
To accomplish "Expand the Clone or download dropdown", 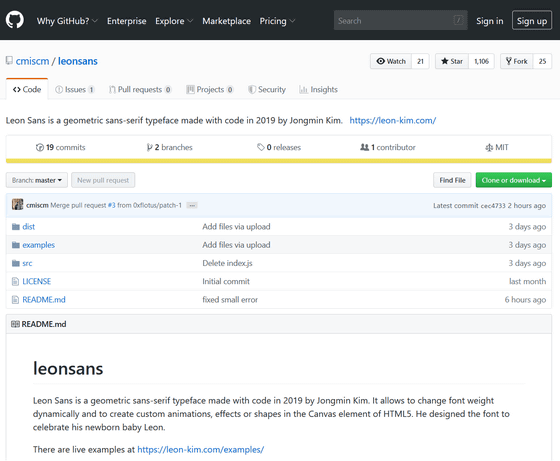I will click(514, 180).
